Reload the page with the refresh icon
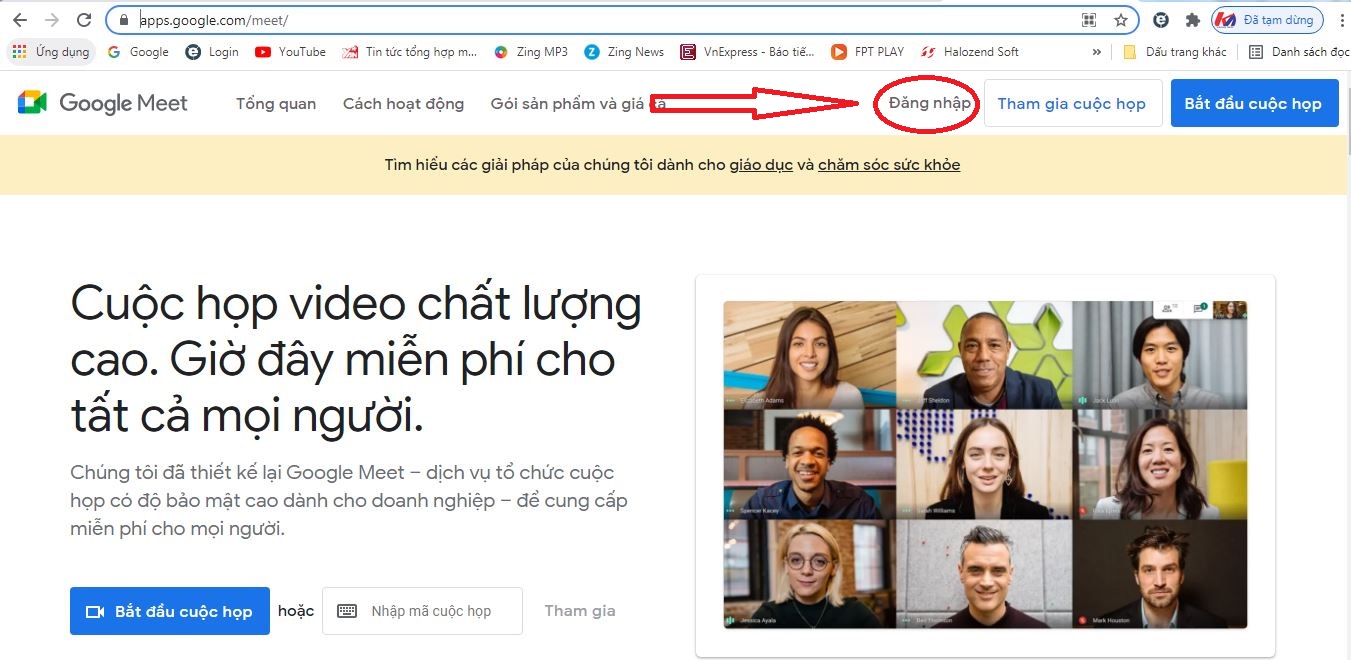The image size is (1351, 660). pos(85,20)
